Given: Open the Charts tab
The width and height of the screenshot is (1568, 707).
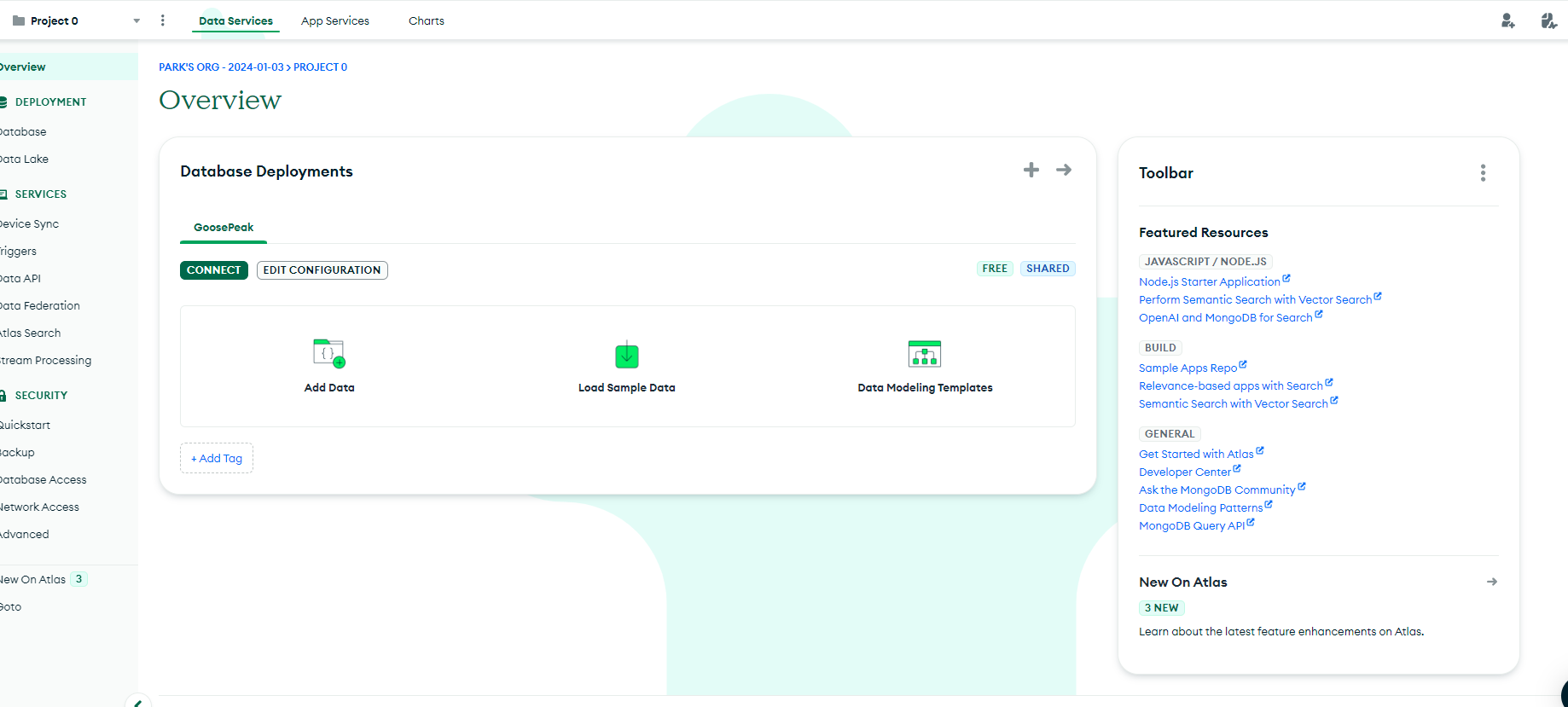Looking at the screenshot, I should 426,20.
